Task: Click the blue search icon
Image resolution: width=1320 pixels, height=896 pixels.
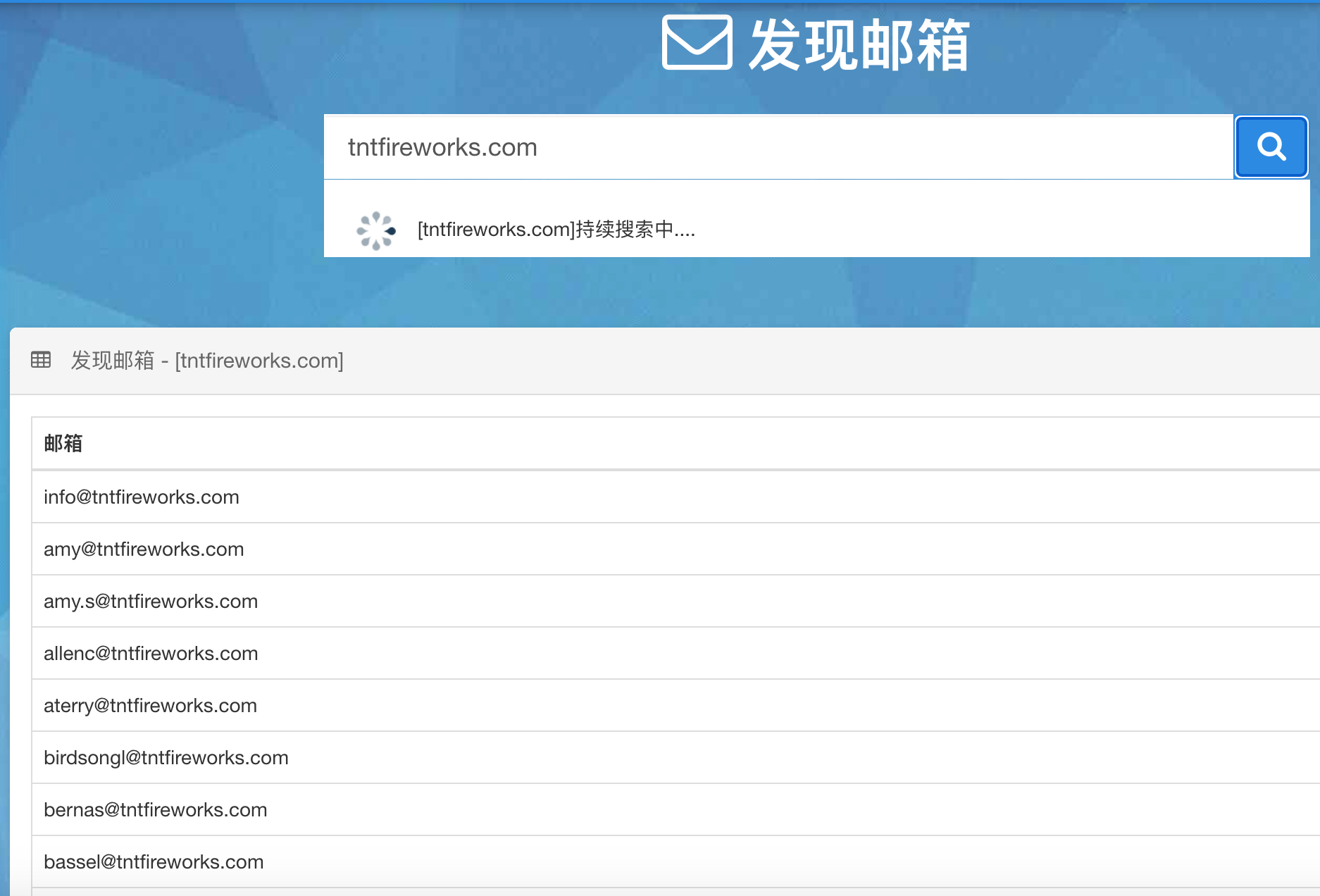Action: 1271,147
